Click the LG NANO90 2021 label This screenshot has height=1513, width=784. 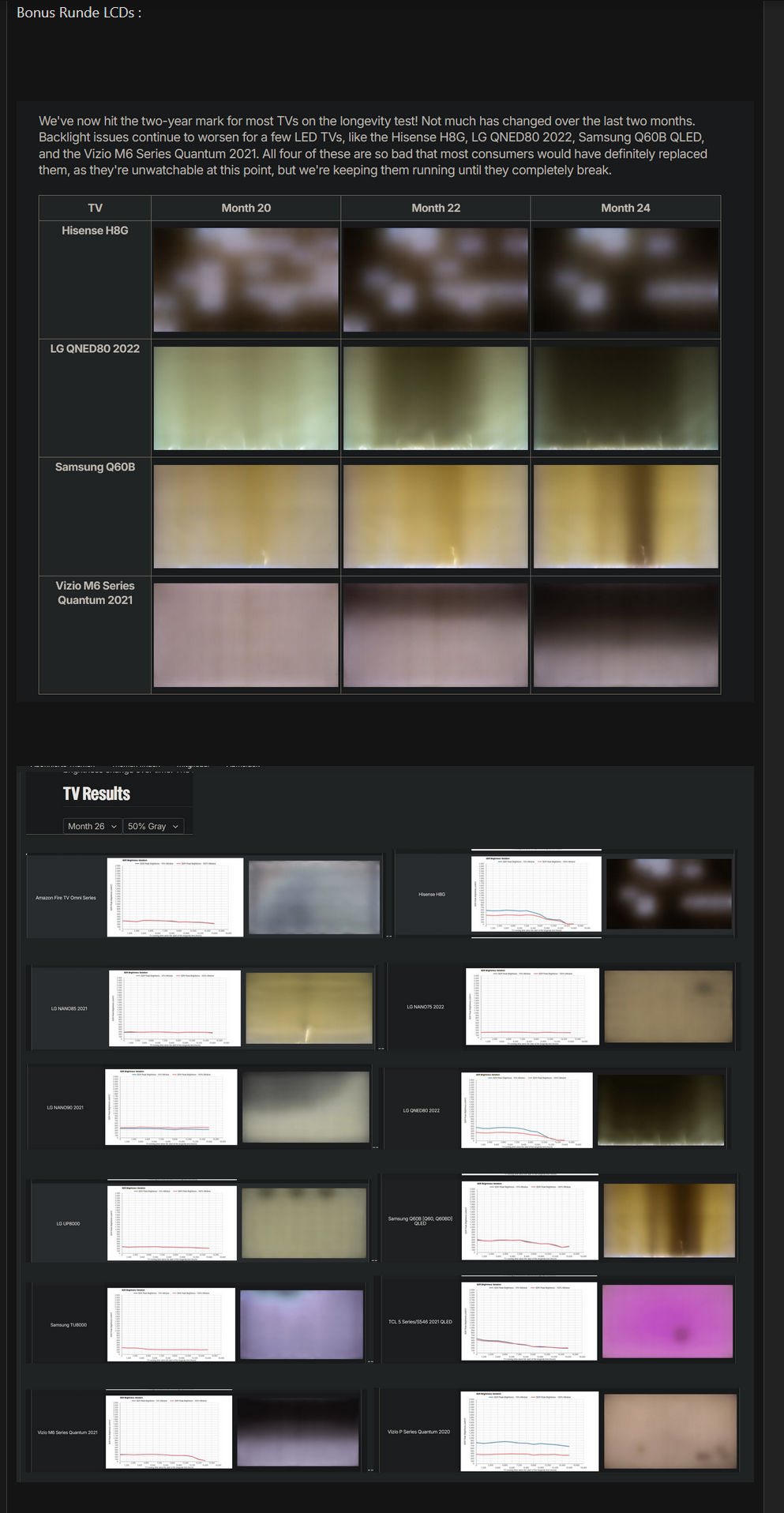click(x=66, y=1107)
